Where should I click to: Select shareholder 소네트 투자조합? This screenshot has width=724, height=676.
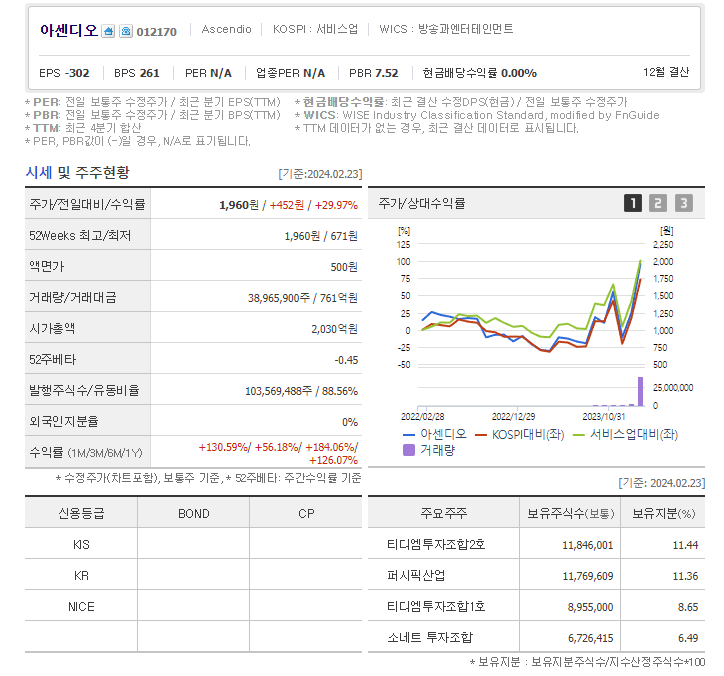pyautogui.click(x=430, y=637)
